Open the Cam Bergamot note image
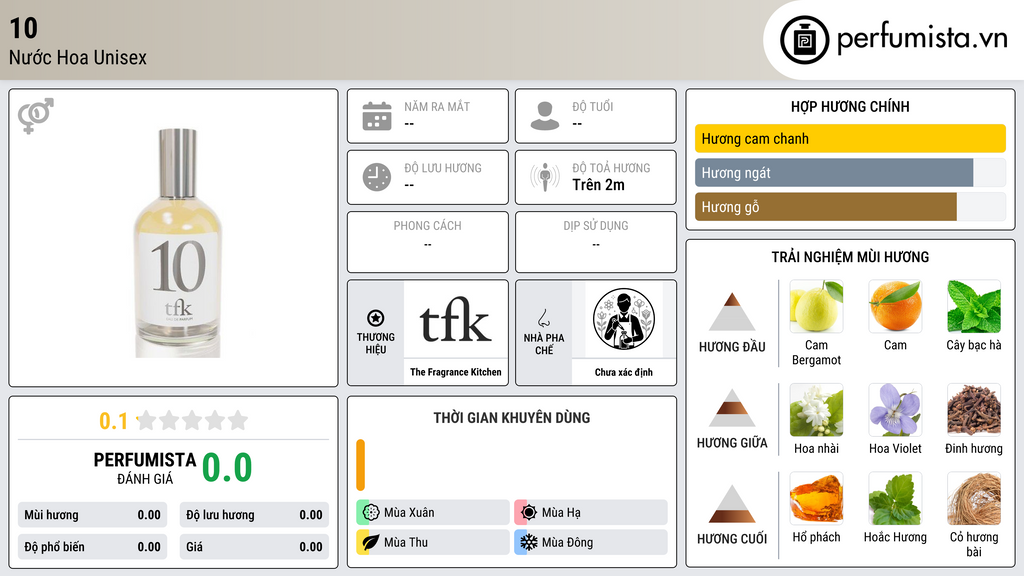Image resolution: width=1024 pixels, height=576 pixels. [816, 306]
